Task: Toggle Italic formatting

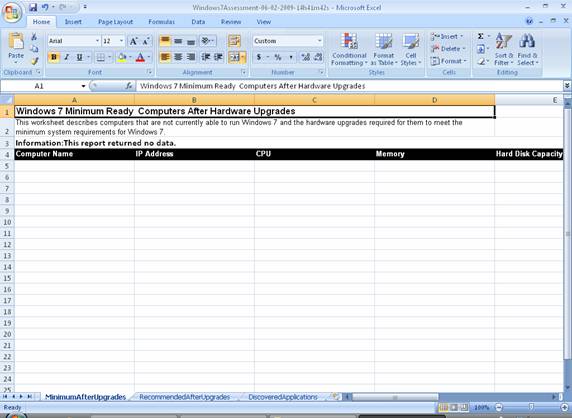Action: [66, 57]
